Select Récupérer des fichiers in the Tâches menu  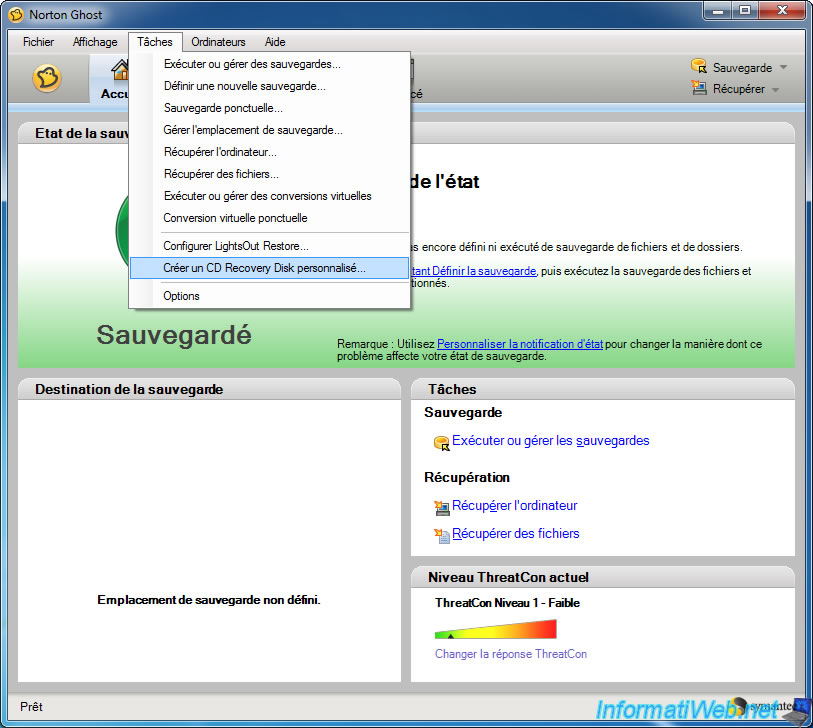coord(270,174)
